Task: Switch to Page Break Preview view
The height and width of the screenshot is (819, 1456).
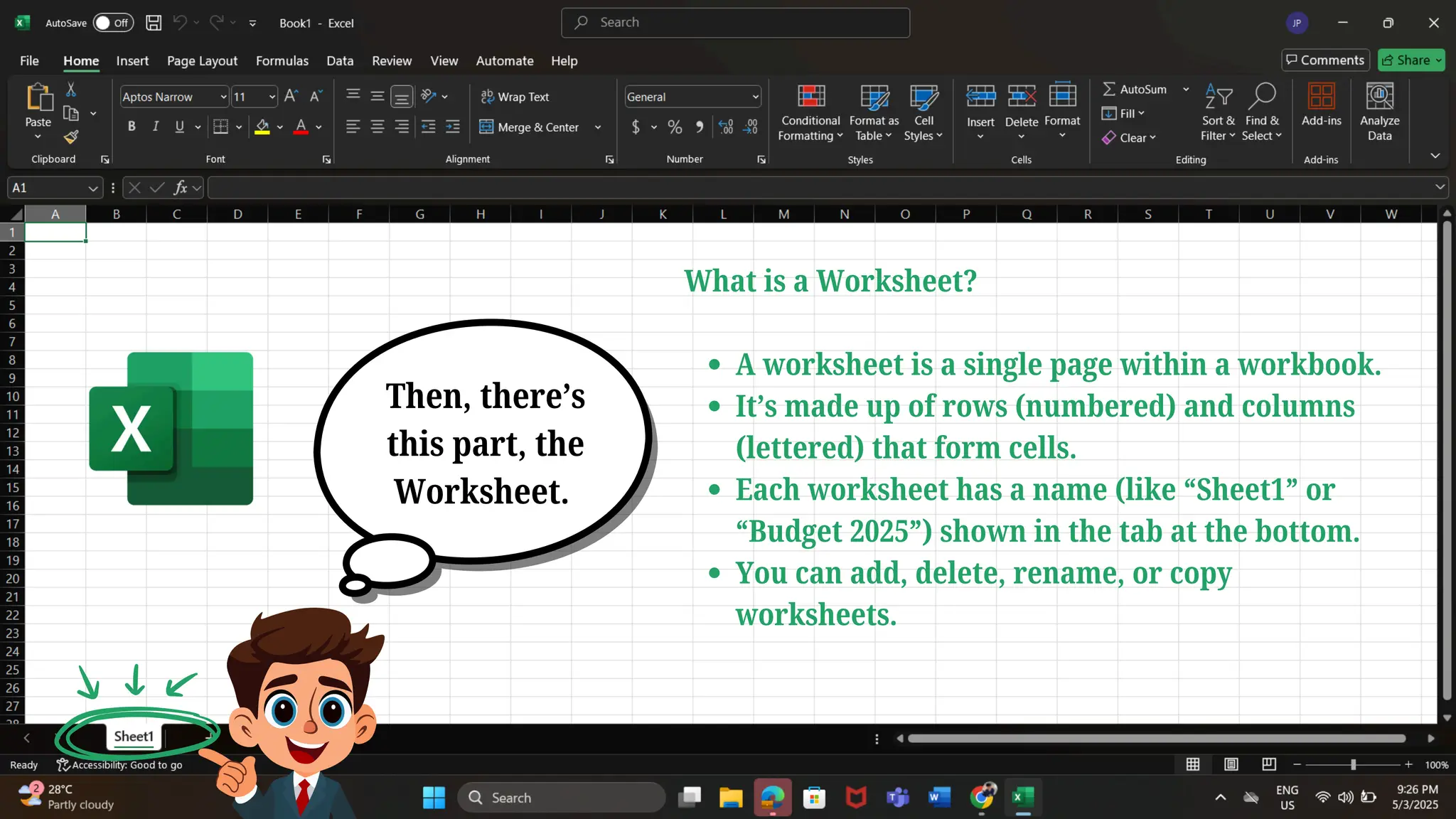Action: pyautogui.click(x=1269, y=764)
